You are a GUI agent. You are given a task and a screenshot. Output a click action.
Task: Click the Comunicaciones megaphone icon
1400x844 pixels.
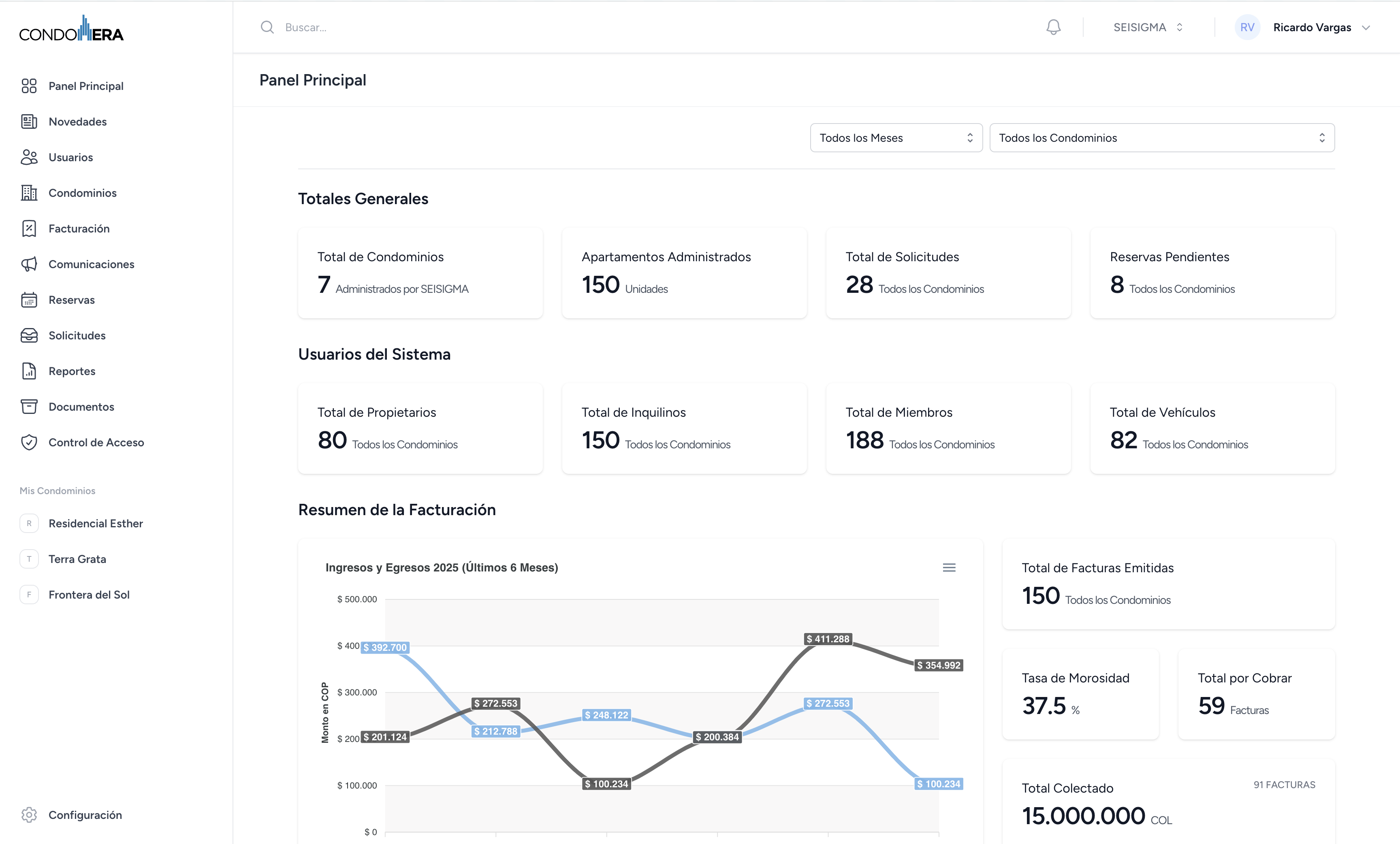(29, 264)
